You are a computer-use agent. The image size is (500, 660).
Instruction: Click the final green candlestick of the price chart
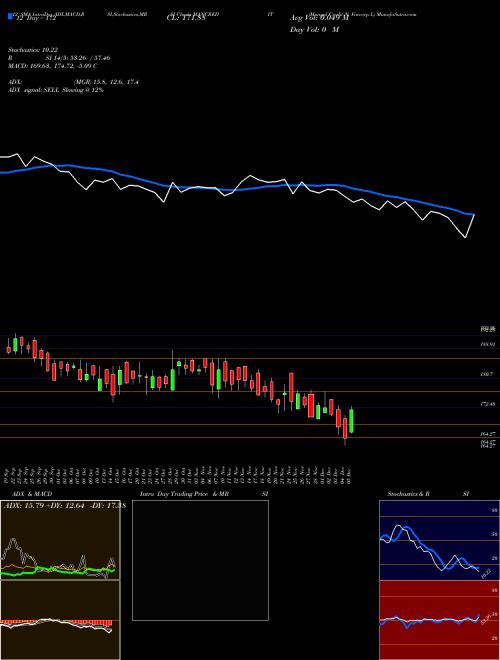[x=351, y=420]
